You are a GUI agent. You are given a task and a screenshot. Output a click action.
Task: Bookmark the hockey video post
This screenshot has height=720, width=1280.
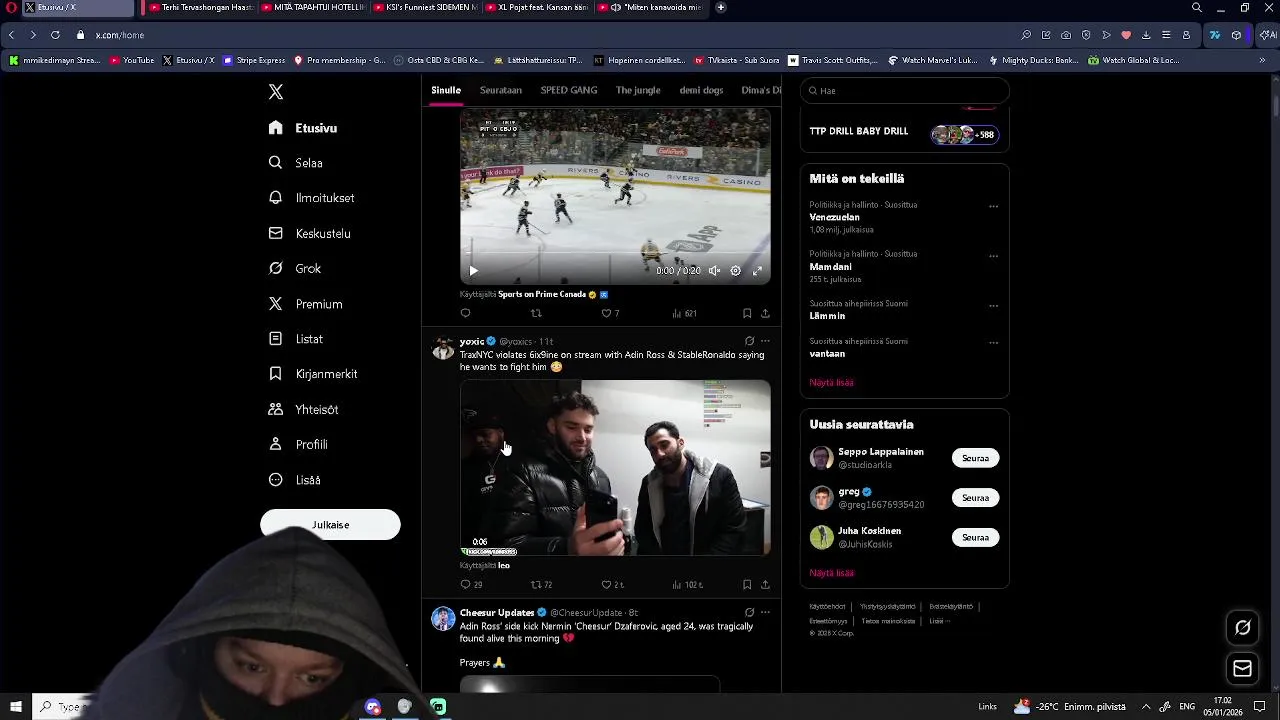[x=747, y=313]
